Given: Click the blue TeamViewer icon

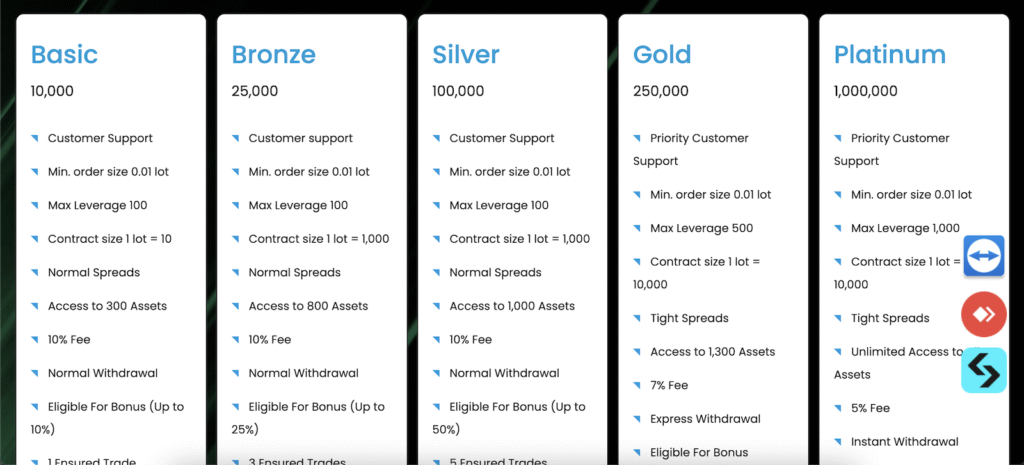Looking at the screenshot, I should point(984,256).
